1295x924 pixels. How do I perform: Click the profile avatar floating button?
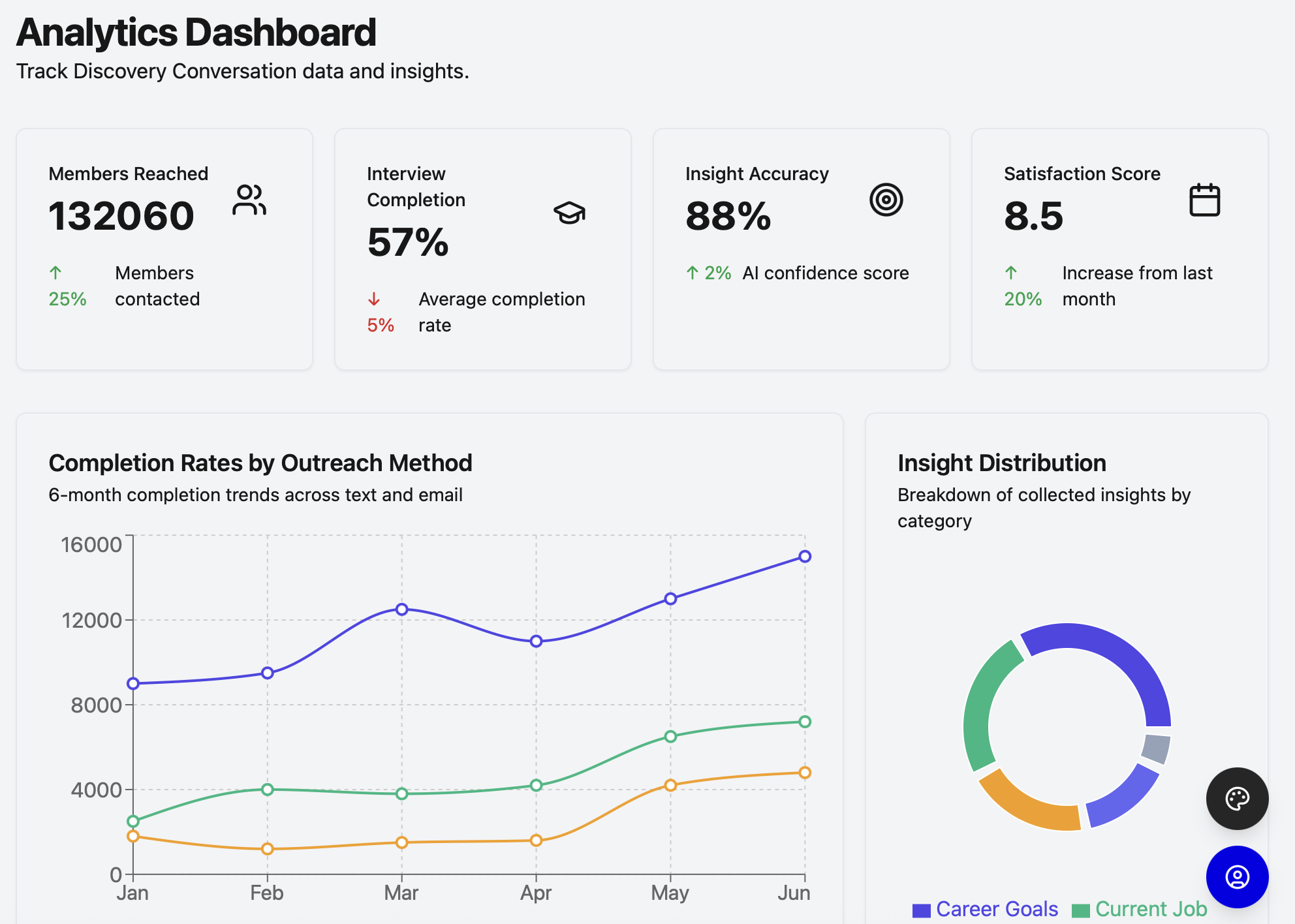(1237, 877)
